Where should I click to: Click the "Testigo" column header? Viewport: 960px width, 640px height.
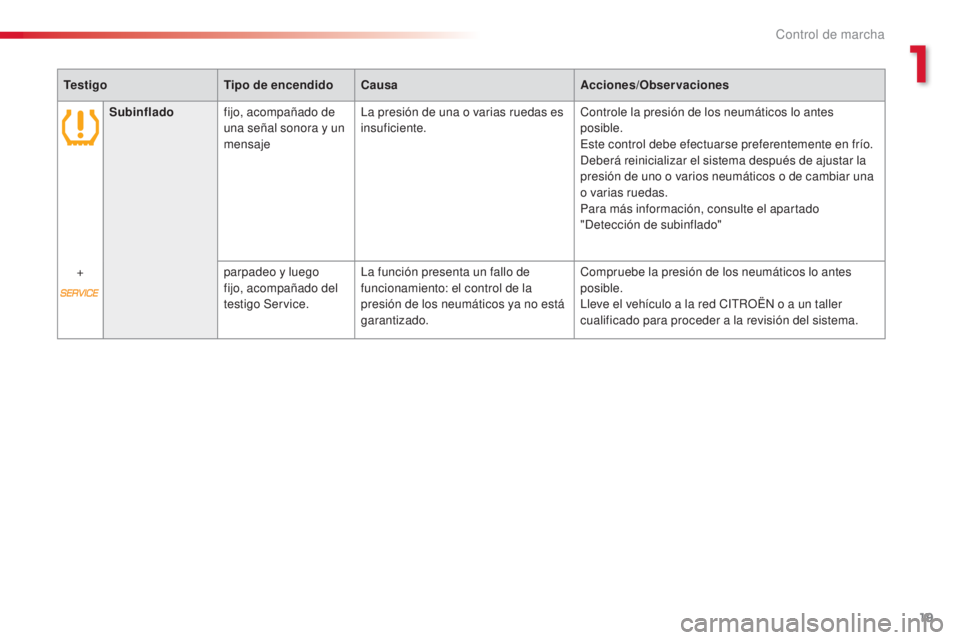click(x=85, y=86)
